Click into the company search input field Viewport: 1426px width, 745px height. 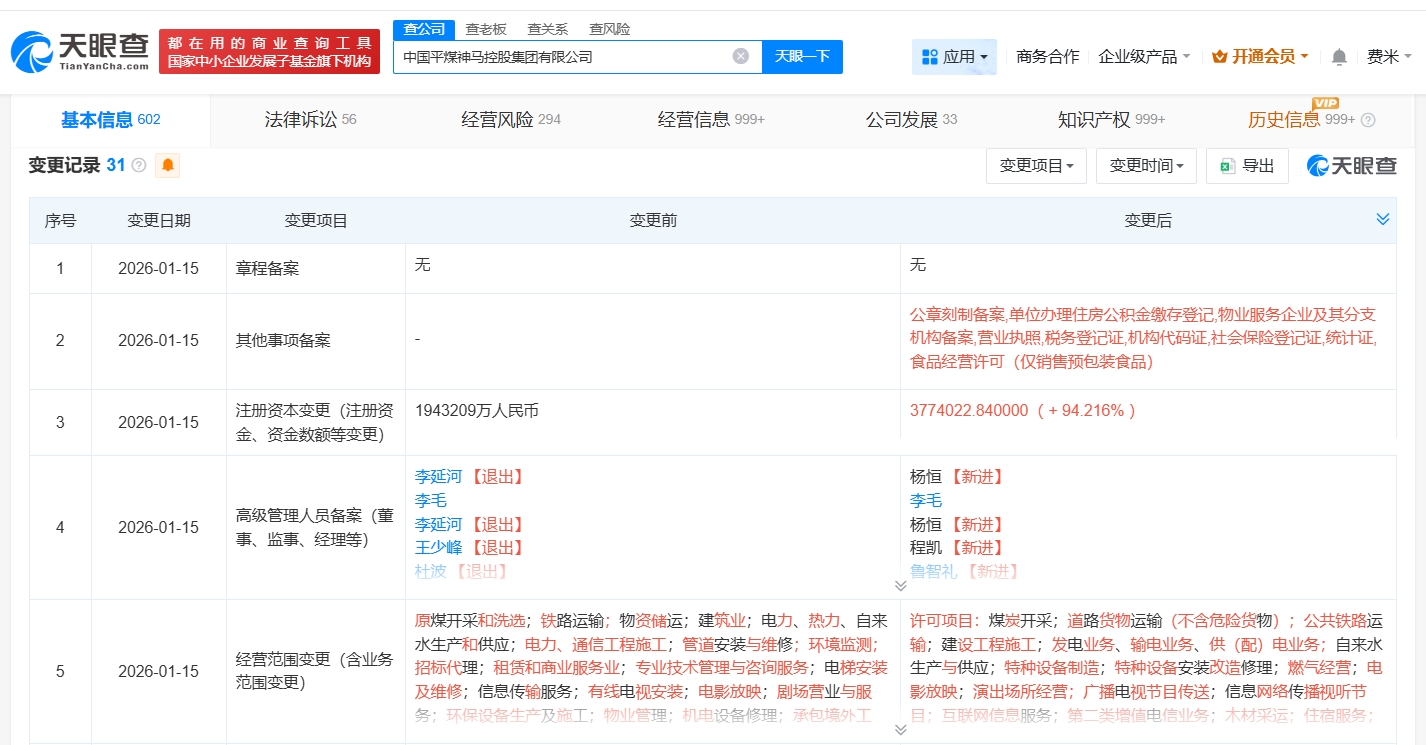(560, 57)
